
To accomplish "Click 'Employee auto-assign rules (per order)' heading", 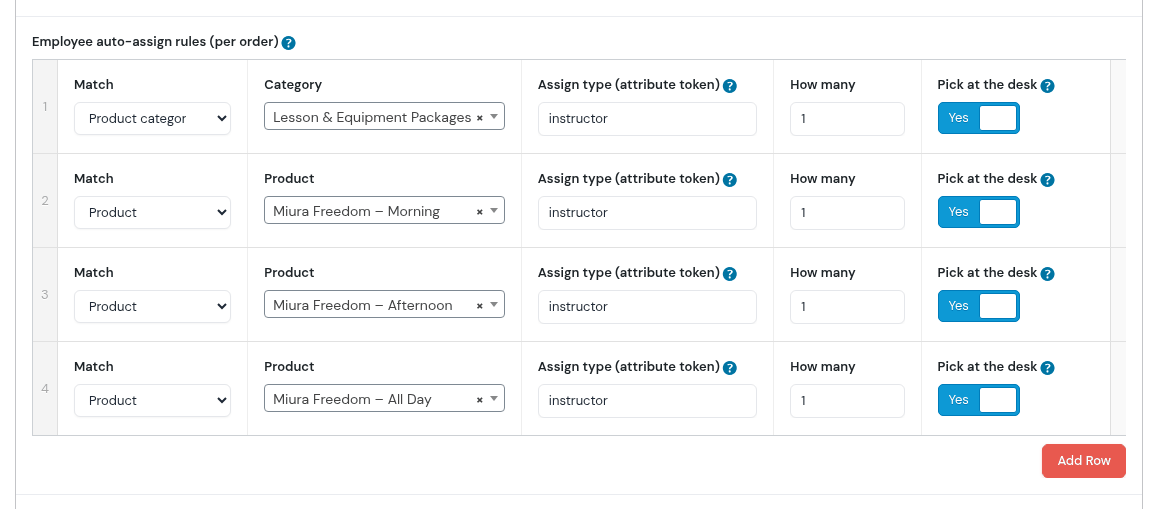I will pos(155,42).
